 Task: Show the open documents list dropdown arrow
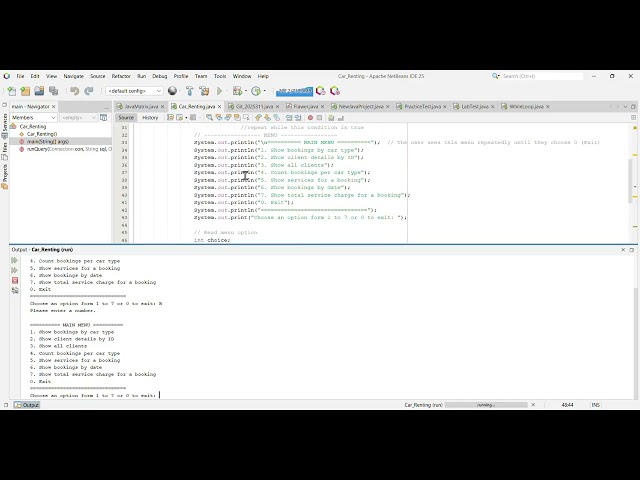pyautogui.click(x=627, y=106)
